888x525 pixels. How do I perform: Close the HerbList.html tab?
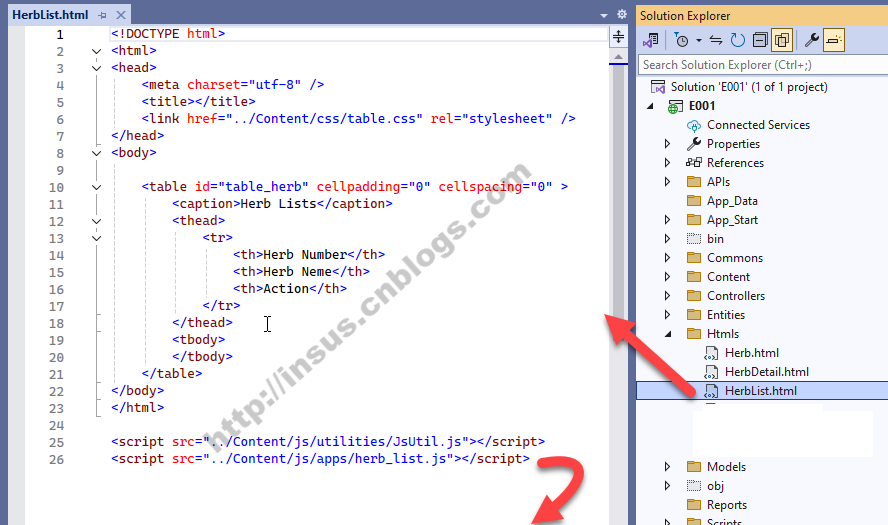pos(121,15)
